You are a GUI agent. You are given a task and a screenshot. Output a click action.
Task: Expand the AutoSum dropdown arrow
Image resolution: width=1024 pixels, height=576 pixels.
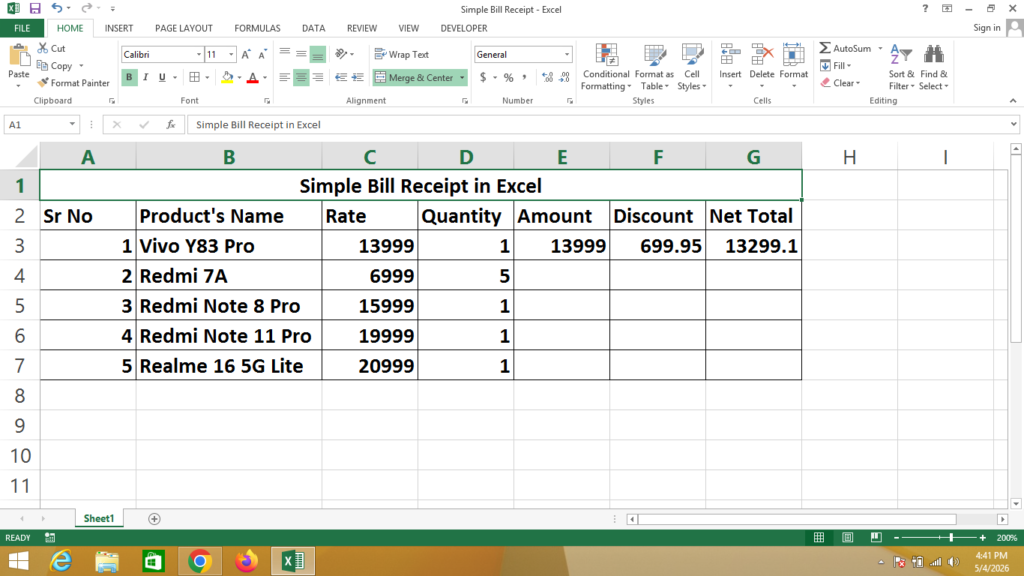pyautogui.click(x=880, y=48)
